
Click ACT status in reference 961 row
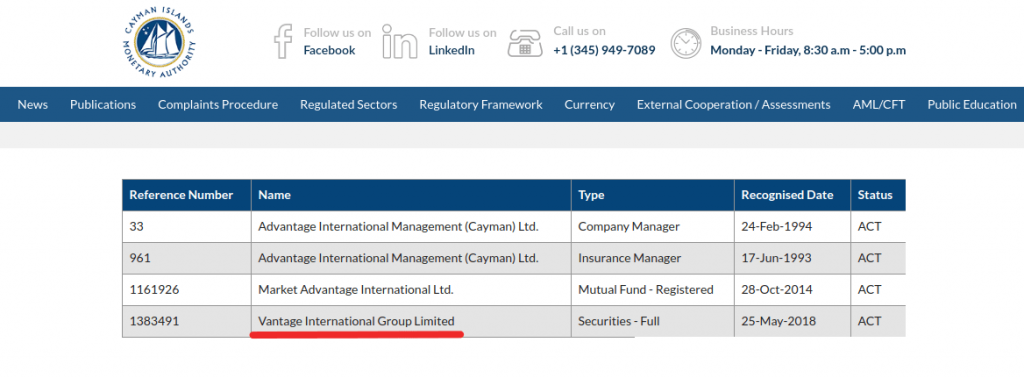(869, 258)
